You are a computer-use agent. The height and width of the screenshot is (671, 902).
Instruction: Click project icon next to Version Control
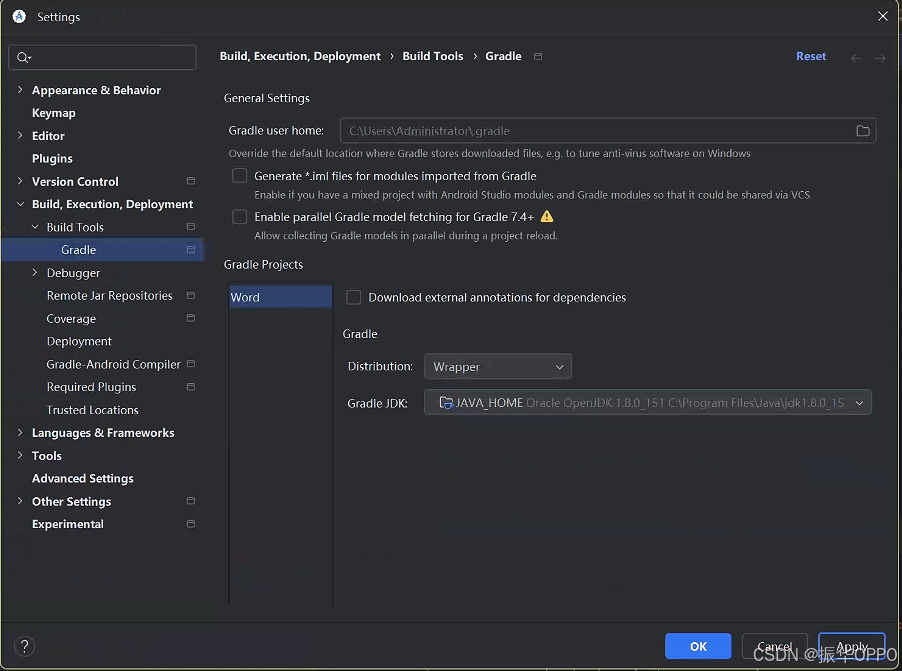coord(191,181)
